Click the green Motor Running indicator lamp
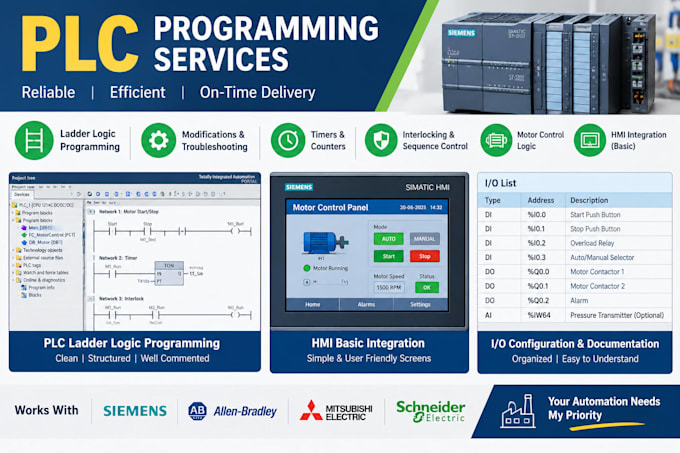Viewport: 680px width, 453px height. coord(307,268)
